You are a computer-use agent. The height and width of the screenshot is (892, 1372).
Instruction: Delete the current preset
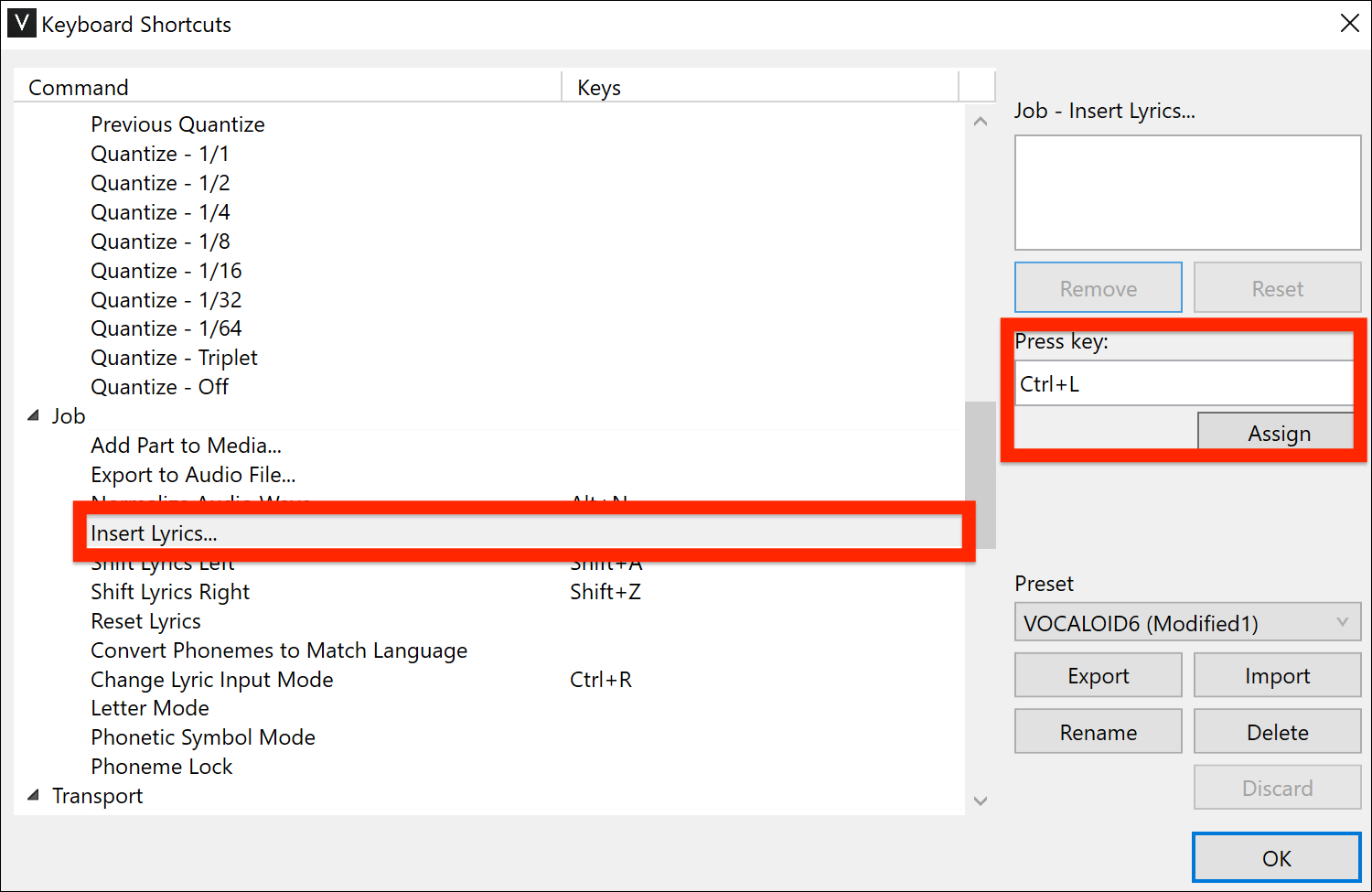1277,731
